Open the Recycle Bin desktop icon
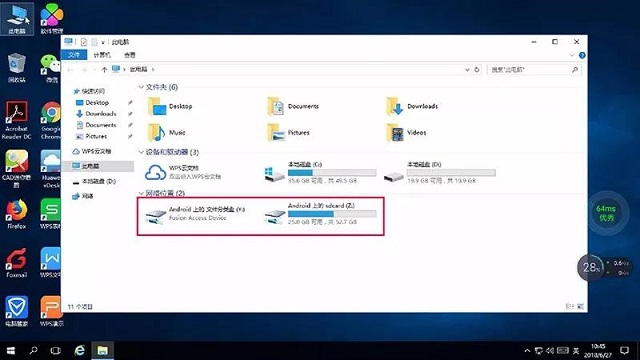The image size is (640, 360). point(16,67)
